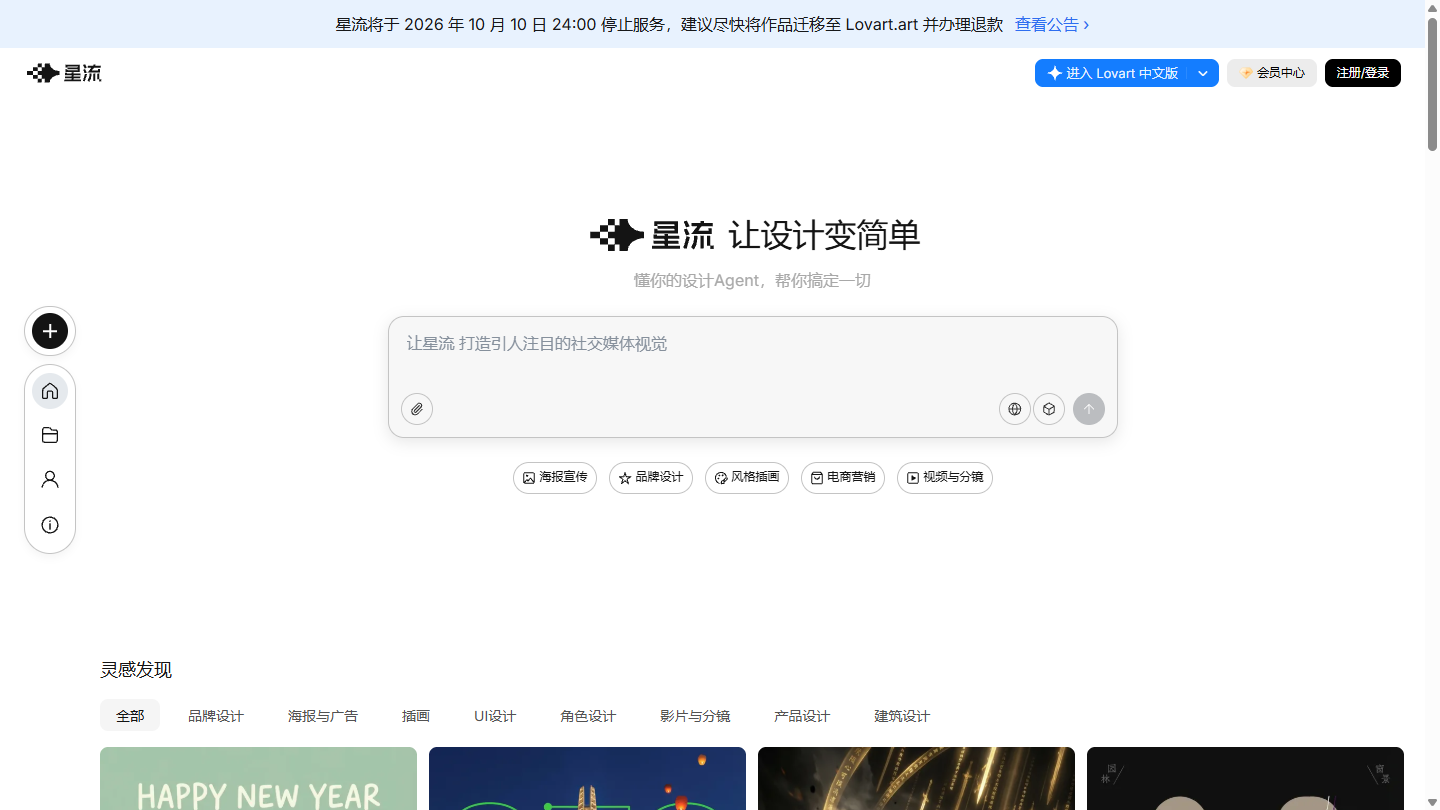Viewport: 1440px width, 810px height.
Task: Switch to the 海报与广告 tab
Action: pyautogui.click(x=323, y=716)
